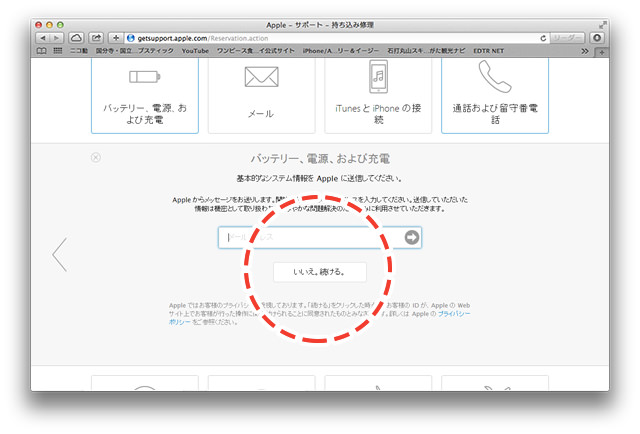Reload the page with refresh icon
Image resolution: width=640 pixels, height=434 pixels.
click(543, 38)
